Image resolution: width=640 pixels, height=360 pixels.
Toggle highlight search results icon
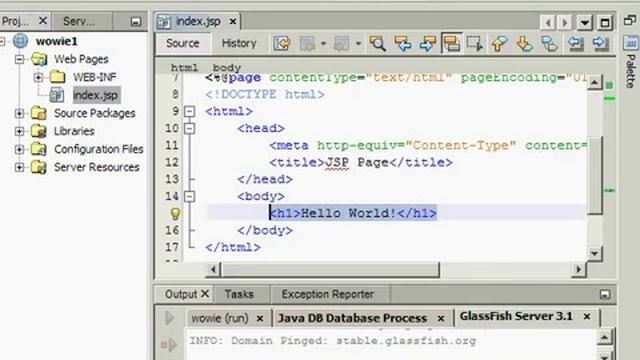pos(451,43)
